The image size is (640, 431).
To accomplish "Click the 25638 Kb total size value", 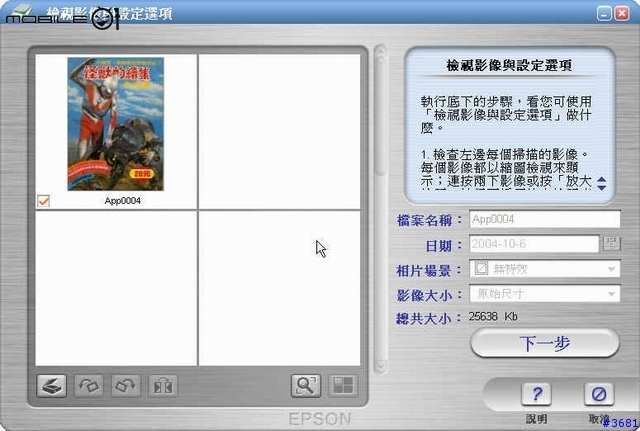I will tap(493, 317).
